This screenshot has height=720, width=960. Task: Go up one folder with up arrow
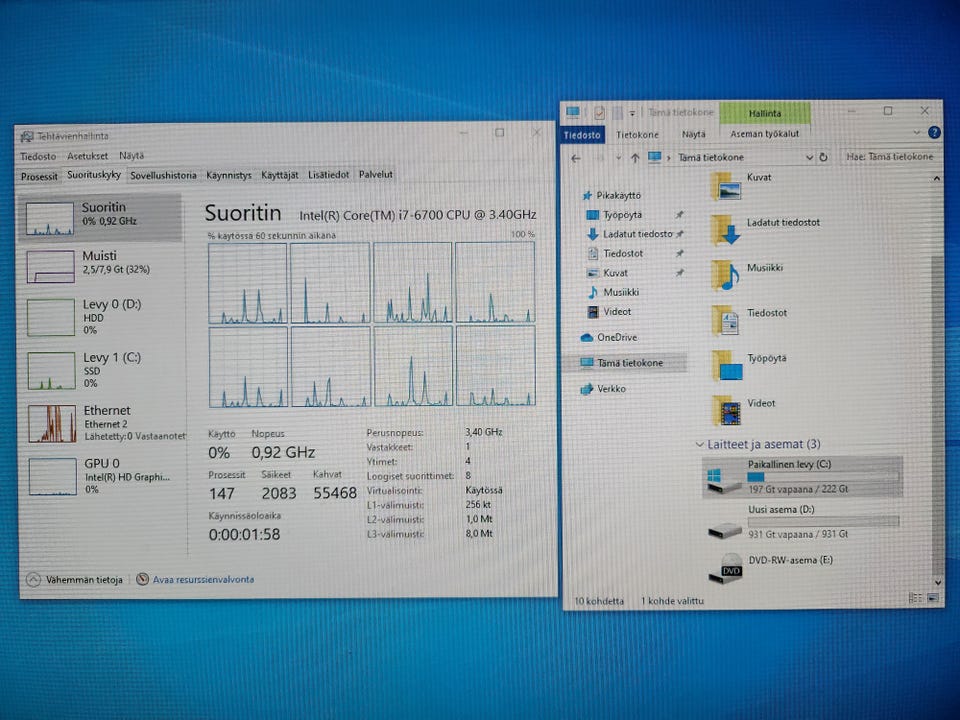[x=634, y=157]
